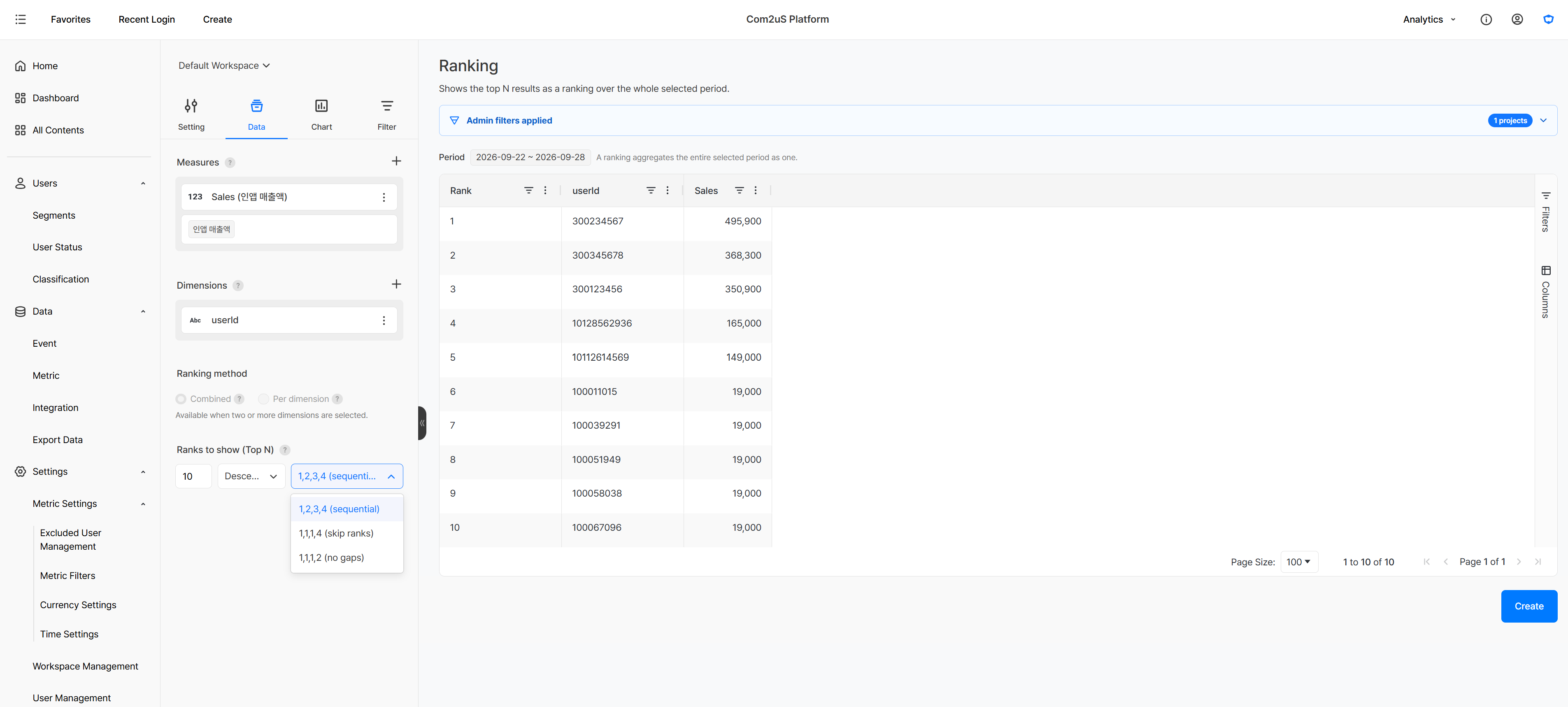This screenshot has width=1568, height=707.
Task: Click the blue shield icon in header
Action: click(x=1548, y=19)
